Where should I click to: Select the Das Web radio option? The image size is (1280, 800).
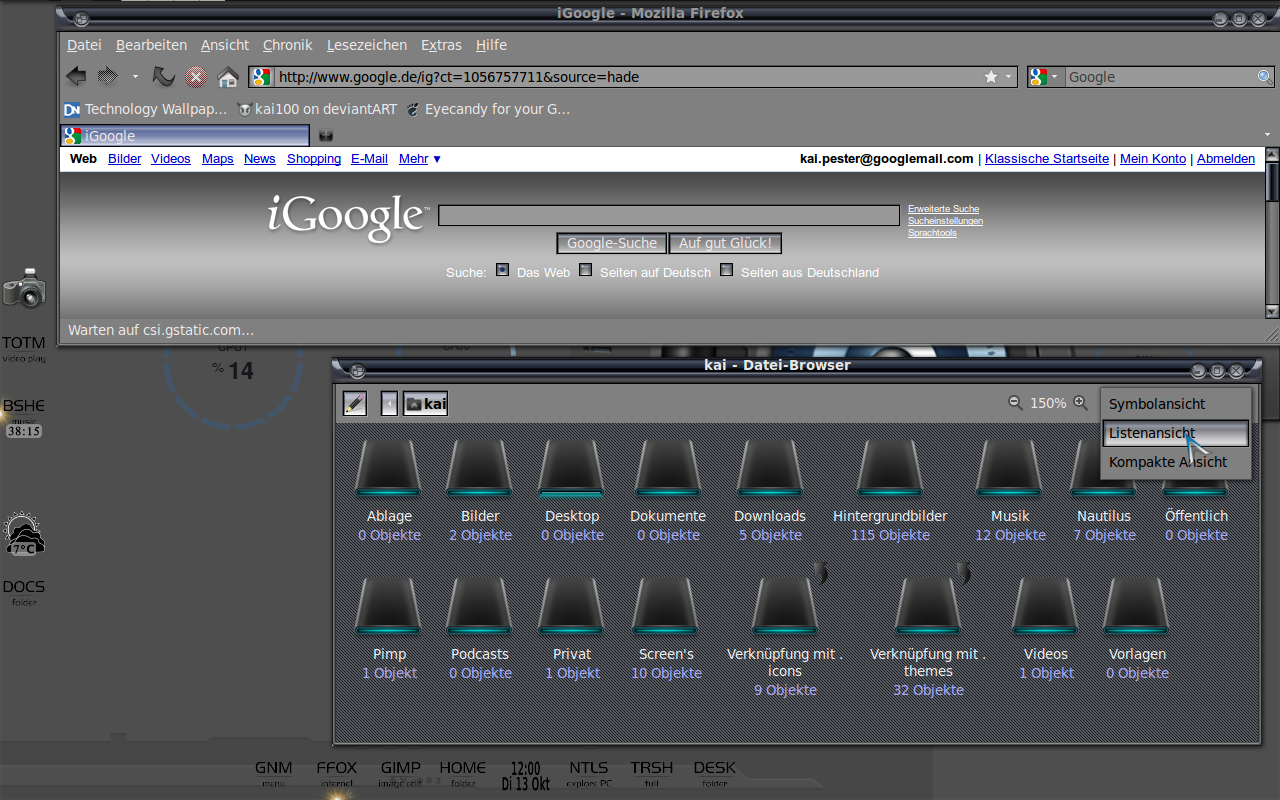tap(503, 270)
